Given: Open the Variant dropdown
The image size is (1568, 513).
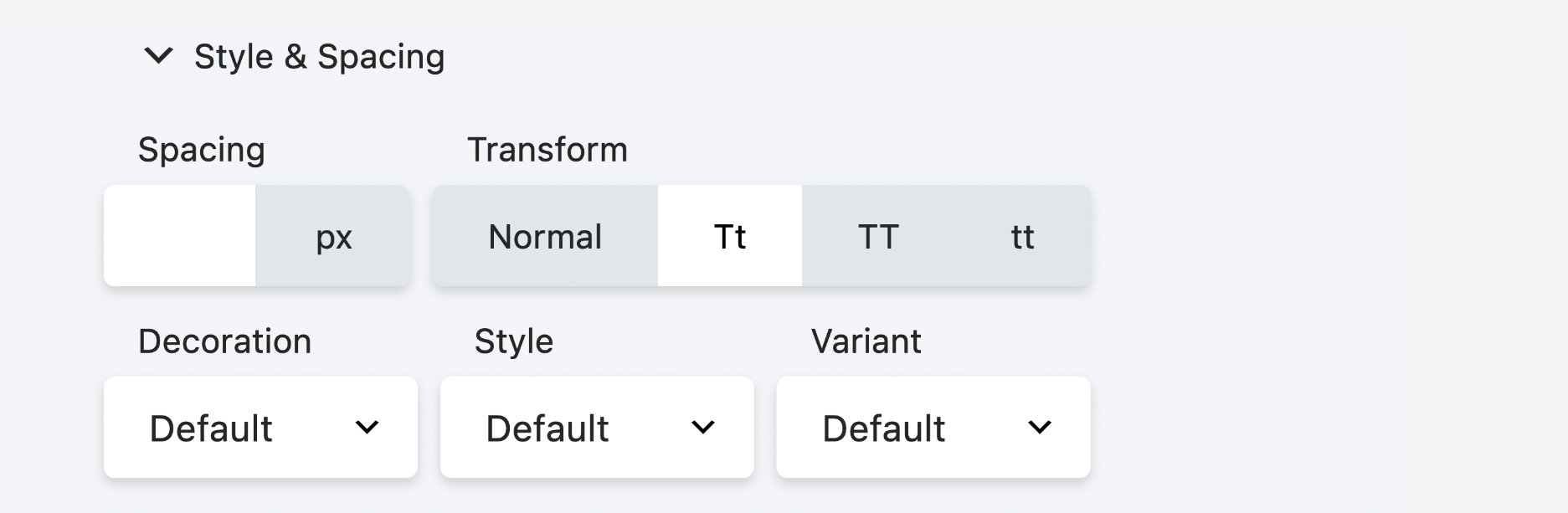Looking at the screenshot, I should pos(933,427).
